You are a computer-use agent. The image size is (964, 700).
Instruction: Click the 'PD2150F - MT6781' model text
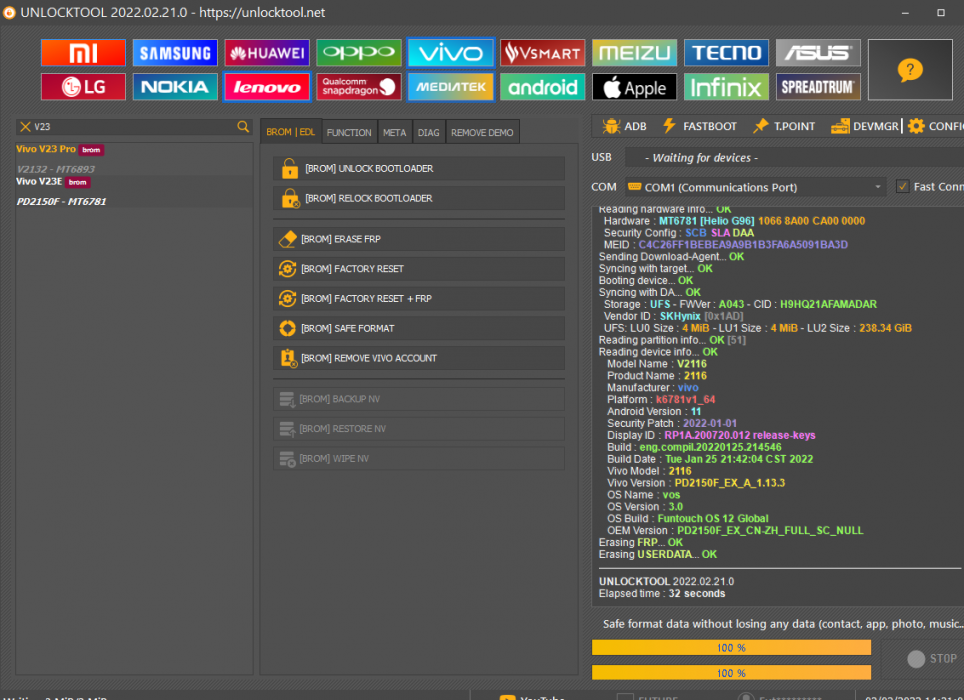pos(61,202)
